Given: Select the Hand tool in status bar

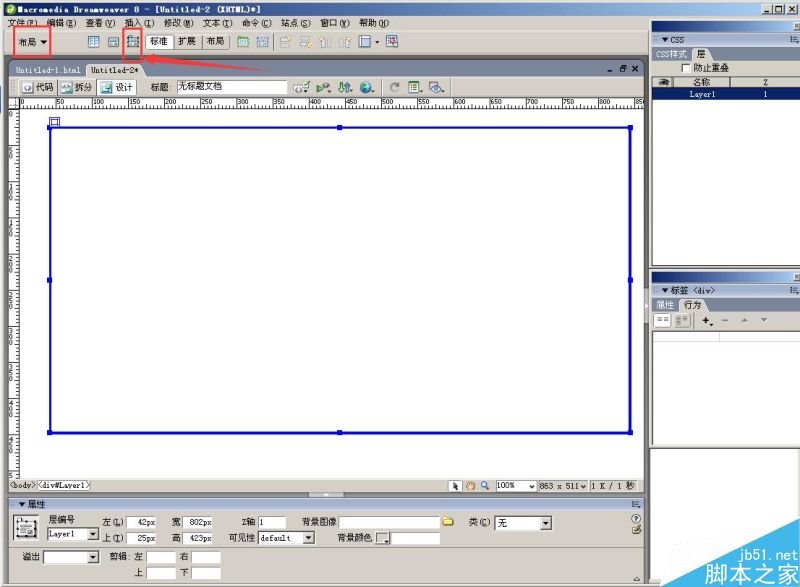Looking at the screenshot, I should point(470,485).
